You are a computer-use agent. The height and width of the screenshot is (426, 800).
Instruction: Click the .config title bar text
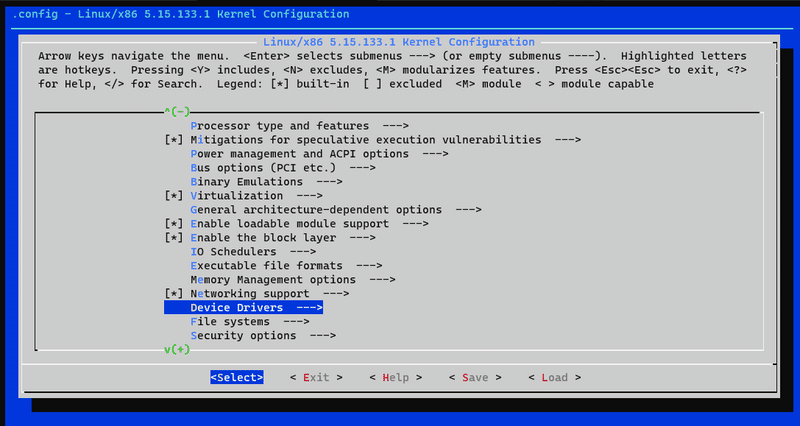click(181, 14)
